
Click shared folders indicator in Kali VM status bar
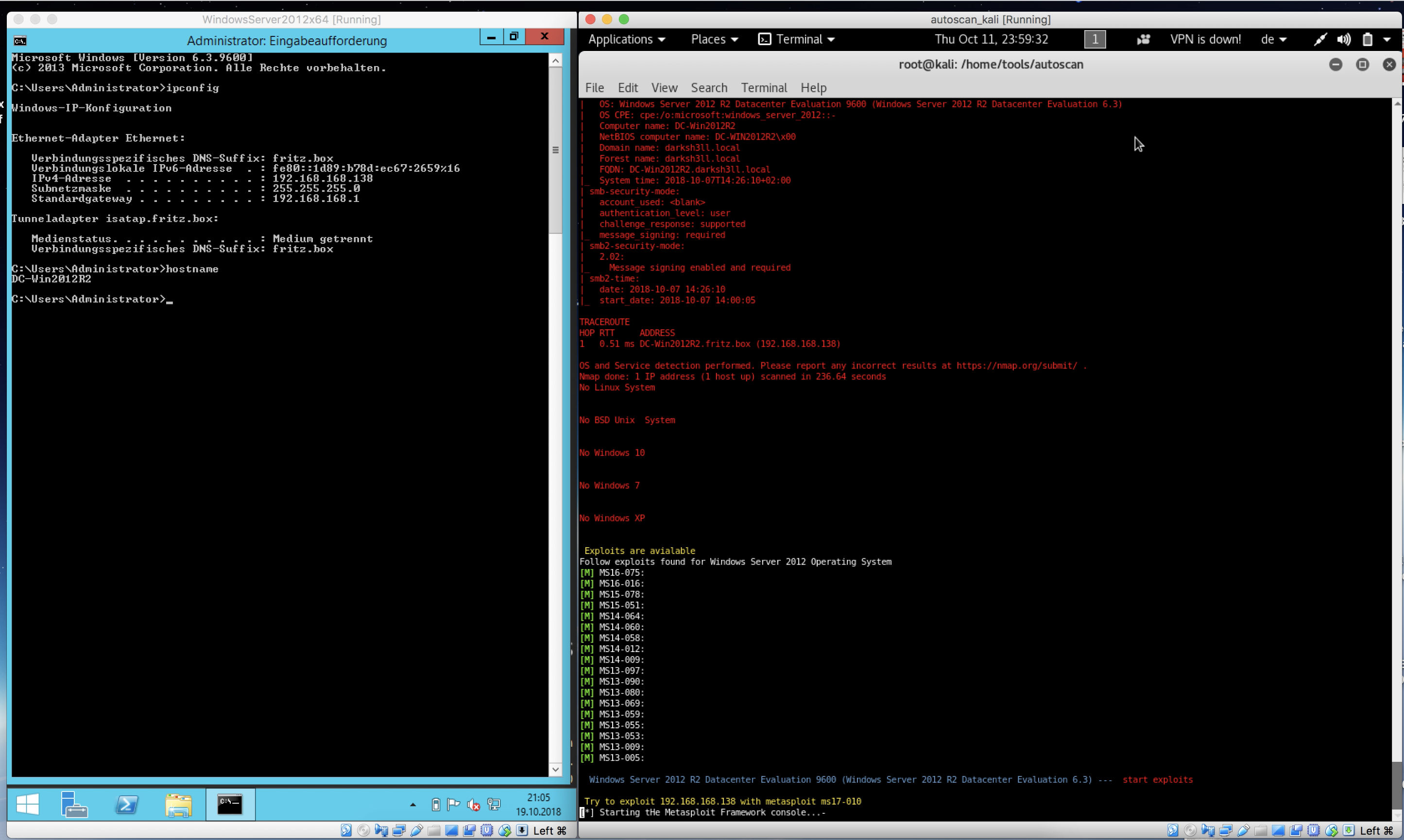click(x=1261, y=830)
